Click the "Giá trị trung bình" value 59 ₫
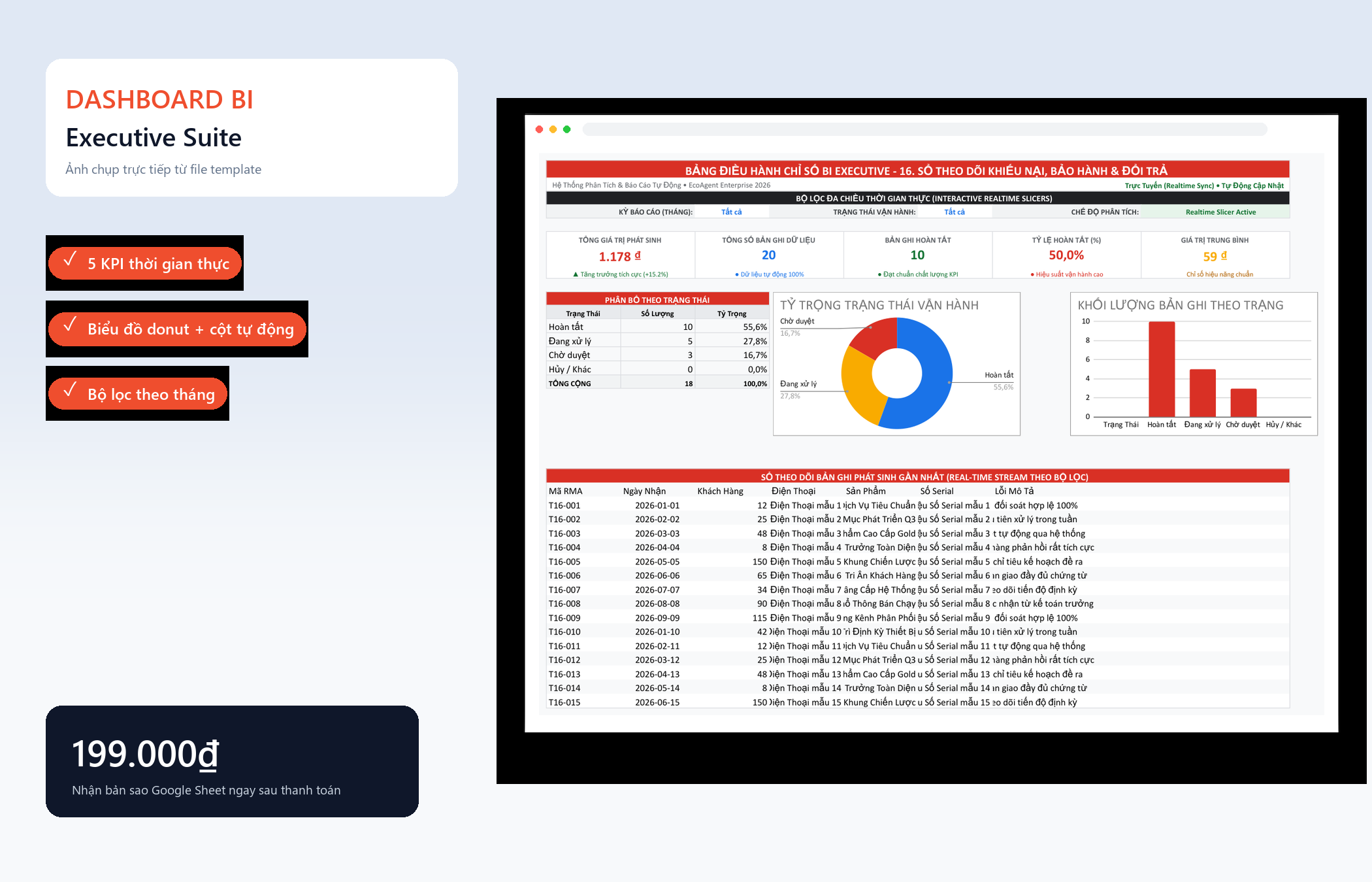 (x=1215, y=256)
